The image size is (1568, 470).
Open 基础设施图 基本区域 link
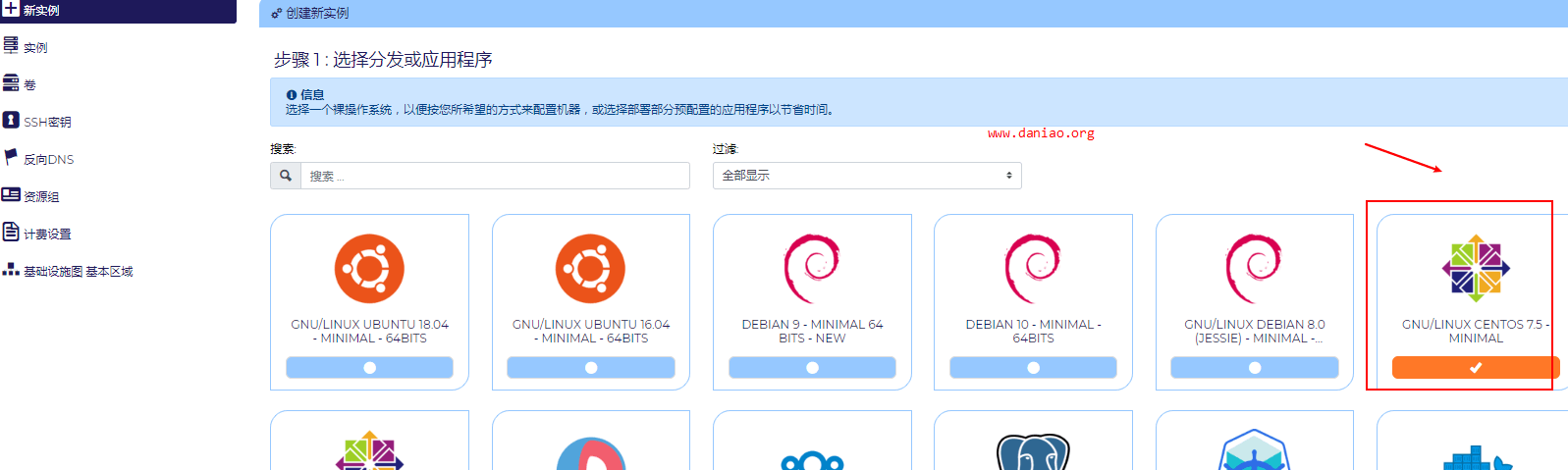[79, 271]
